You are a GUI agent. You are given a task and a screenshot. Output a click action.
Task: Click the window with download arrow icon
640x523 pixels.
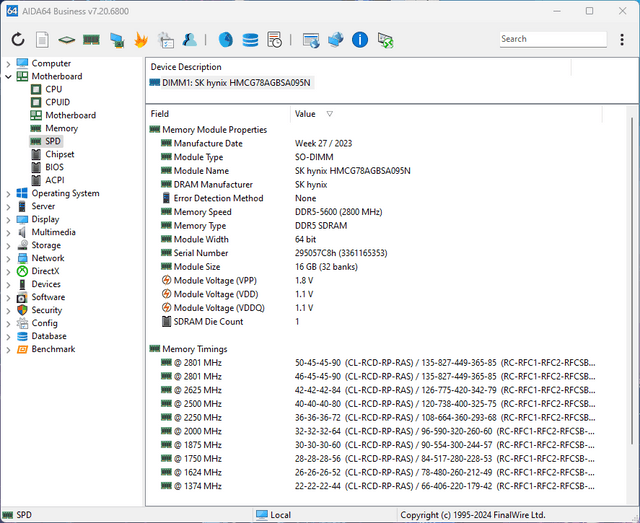pyautogui.click(x=311, y=40)
